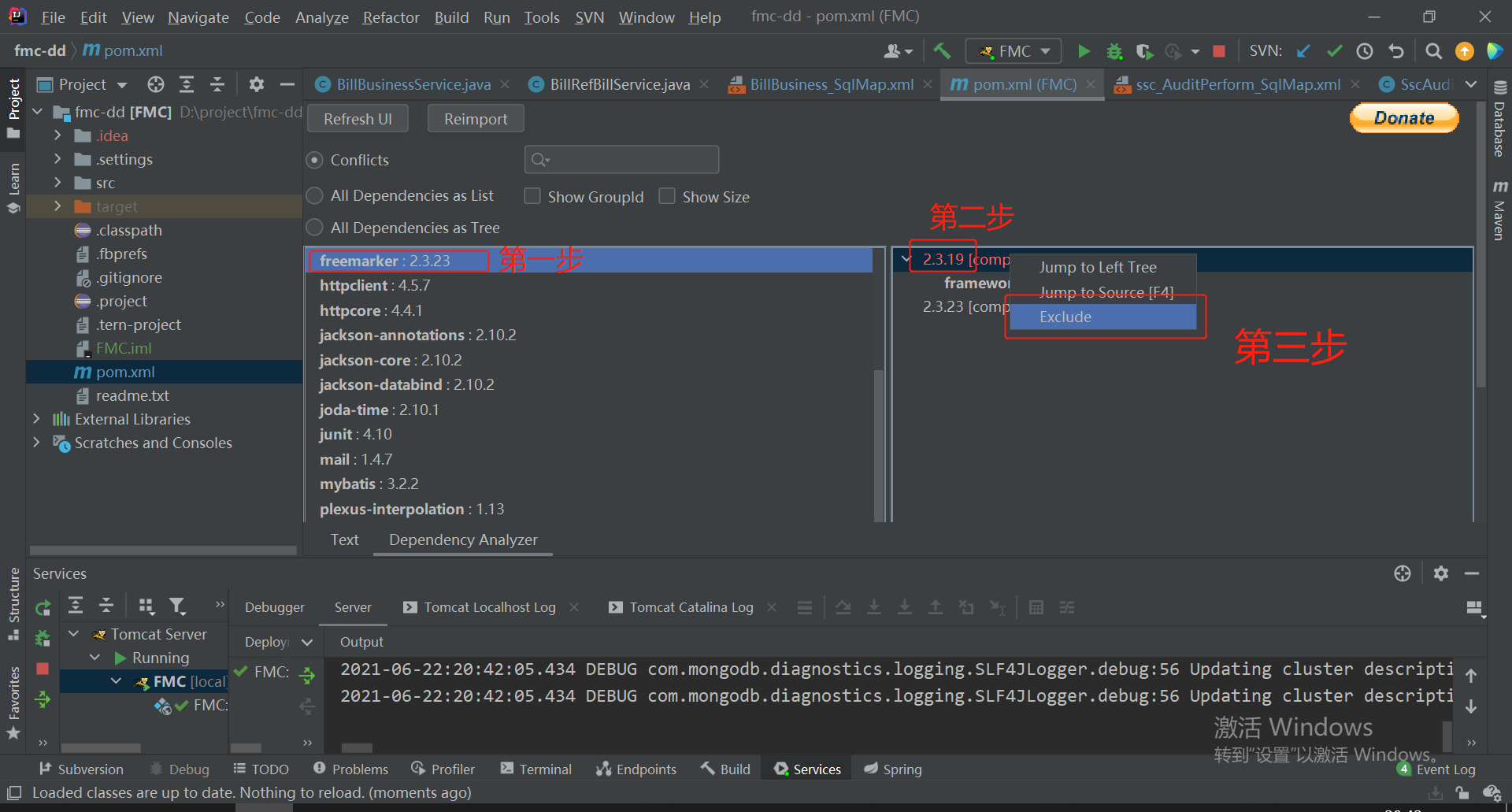The width and height of the screenshot is (1512, 812).
Task: Click the Group By icon in Services
Action: point(146,606)
